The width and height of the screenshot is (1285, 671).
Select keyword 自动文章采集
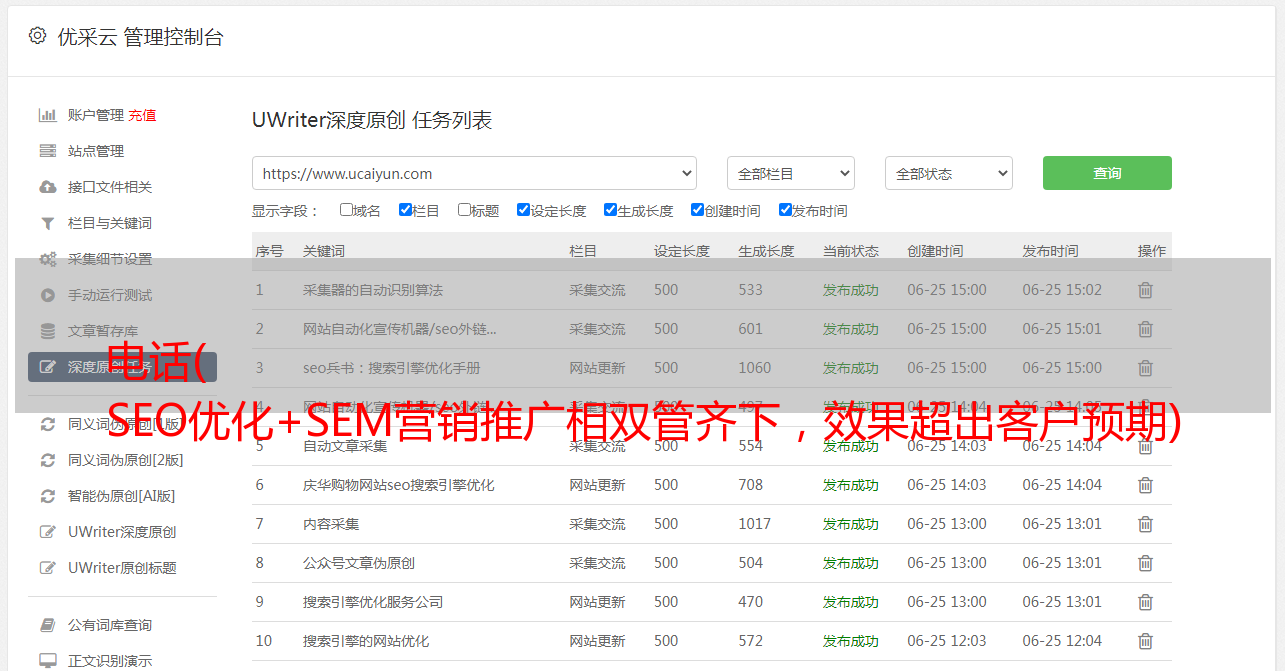345,446
